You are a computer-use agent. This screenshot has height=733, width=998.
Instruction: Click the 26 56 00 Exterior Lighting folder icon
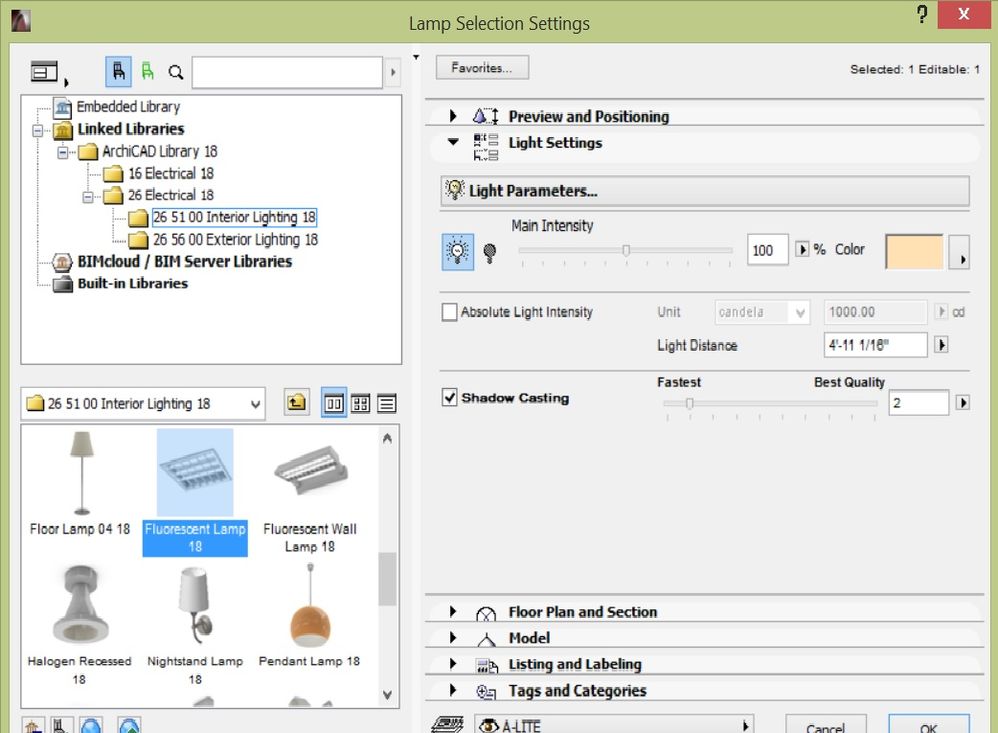138,240
